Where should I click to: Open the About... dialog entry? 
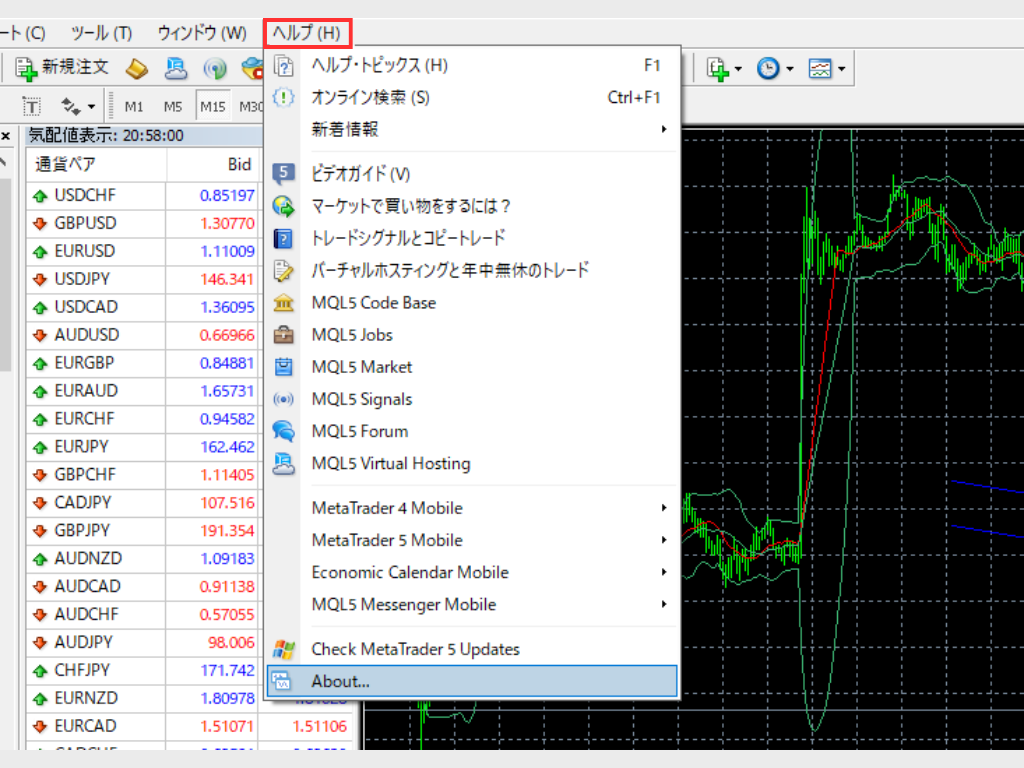[472, 681]
